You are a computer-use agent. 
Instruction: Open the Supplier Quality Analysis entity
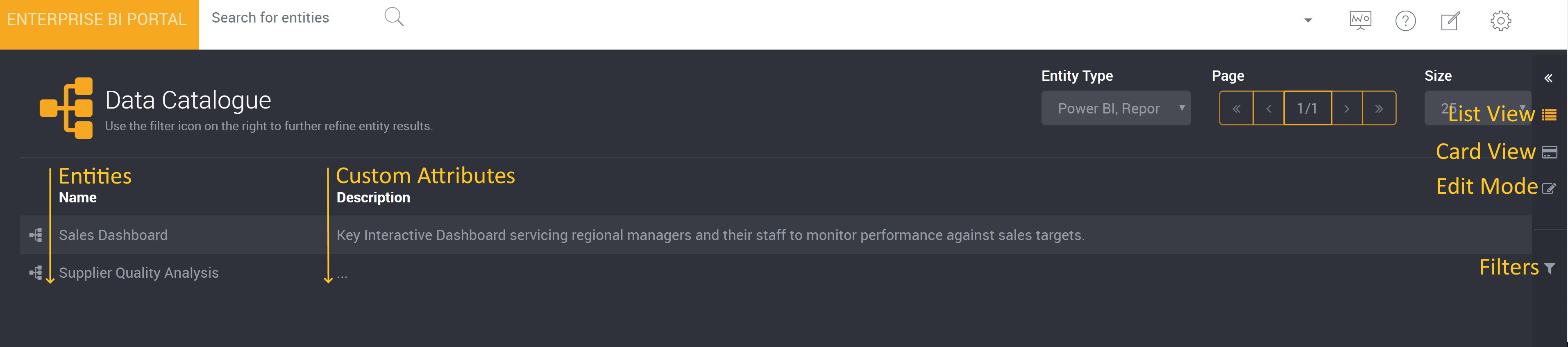[x=139, y=273]
